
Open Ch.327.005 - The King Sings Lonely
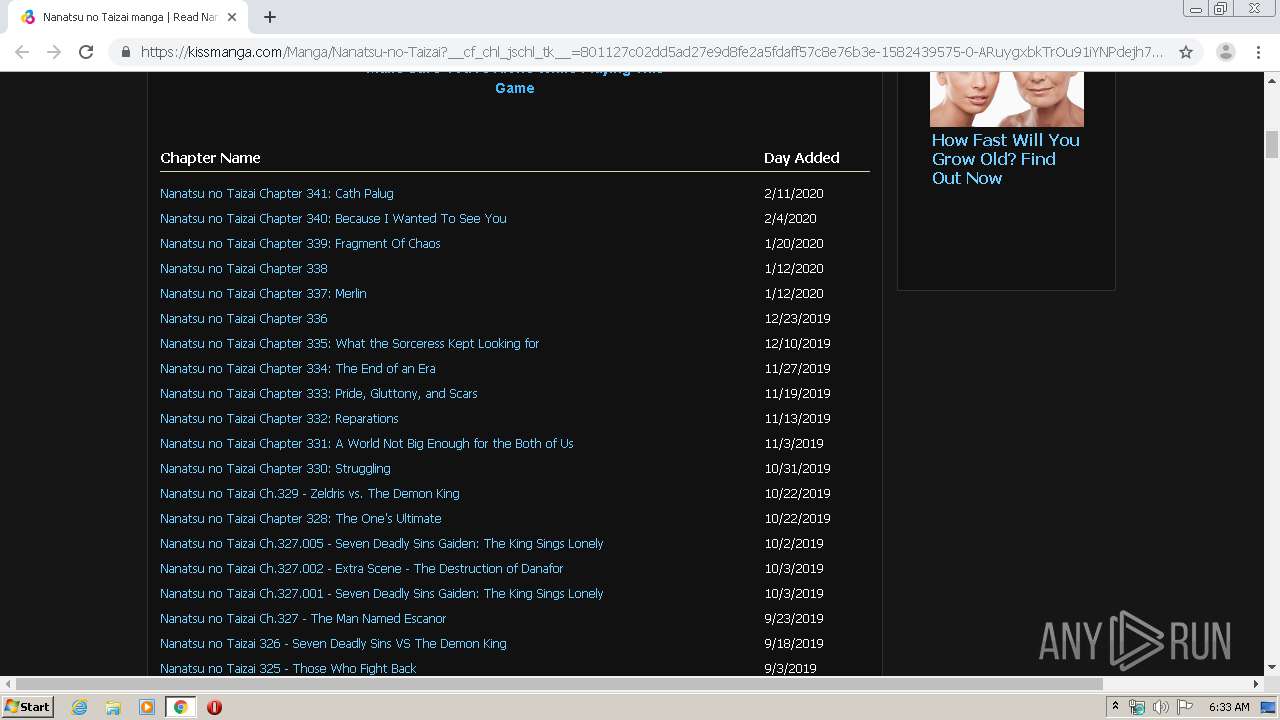tap(382, 544)
